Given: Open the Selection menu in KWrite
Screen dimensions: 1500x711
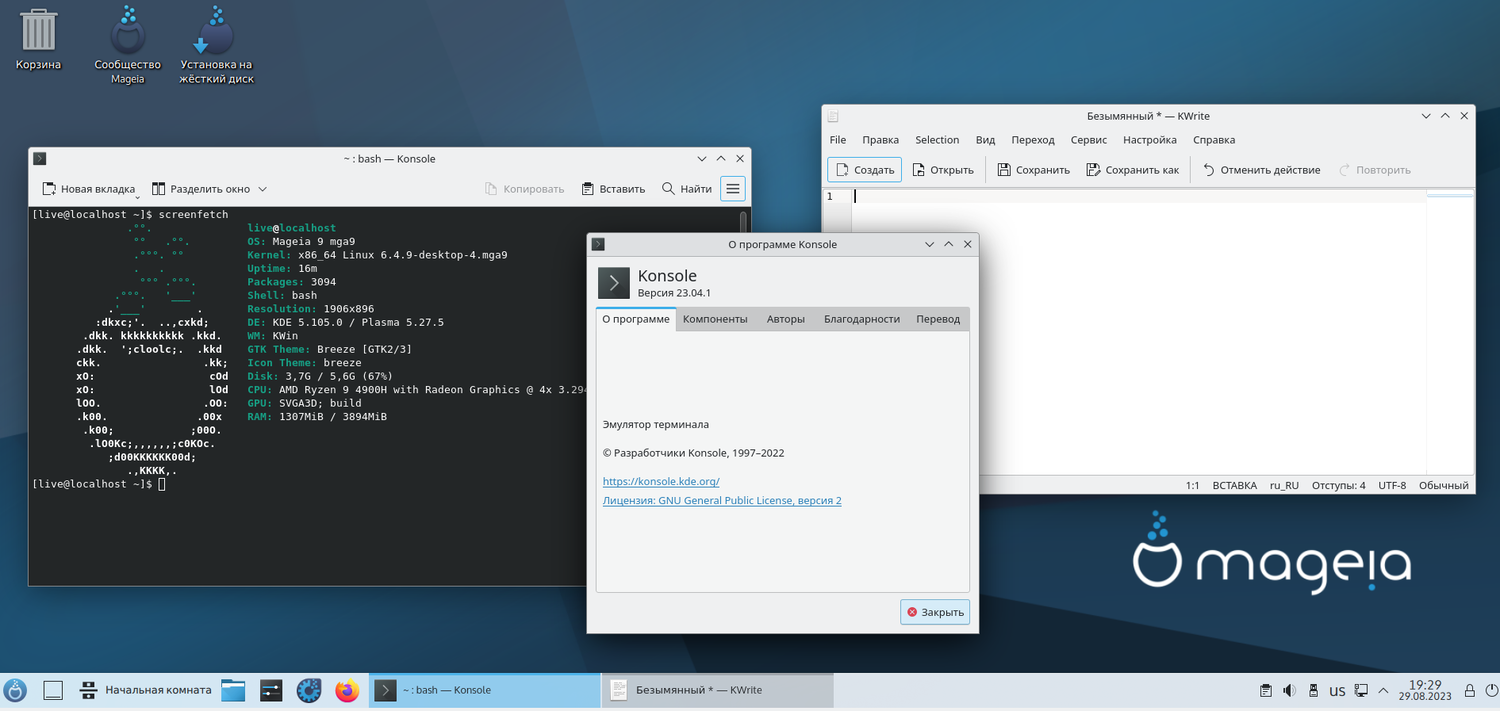Looking at the screenshot, I should (937, 140).
